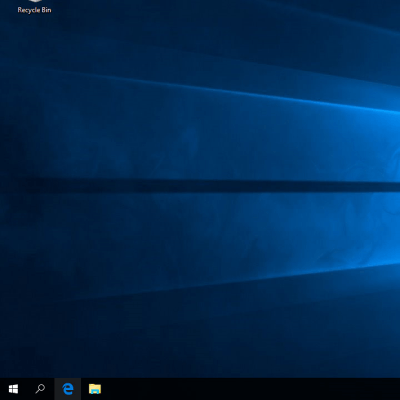
Task: Click taskbar space right of File Explorer
Action: (x=253, y=389)
